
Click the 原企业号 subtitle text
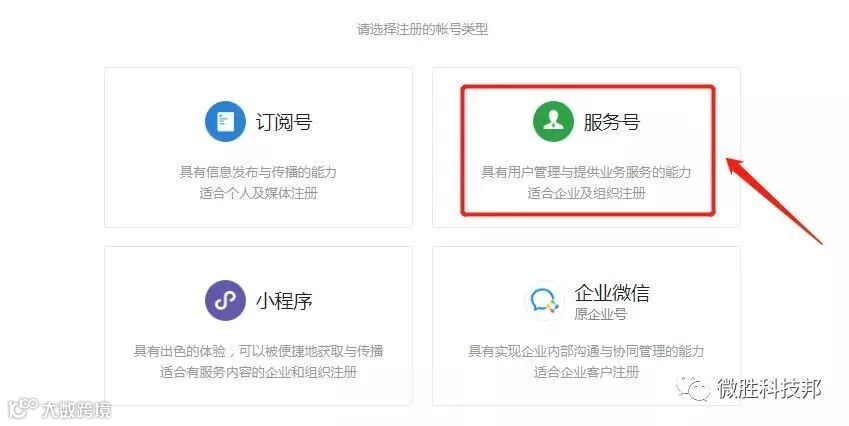tap(600, 314)
